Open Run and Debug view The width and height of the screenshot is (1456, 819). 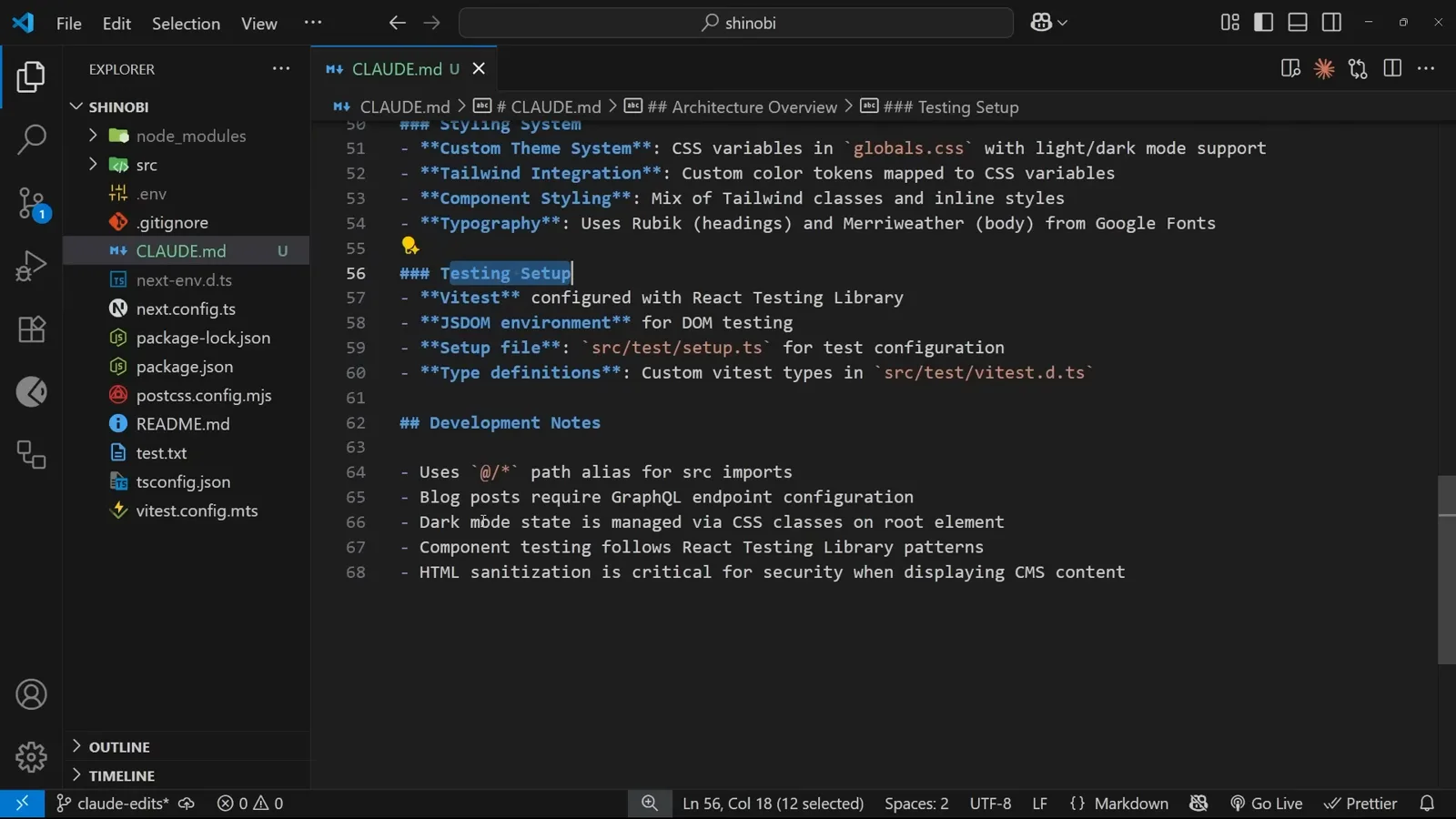(31, 266)
